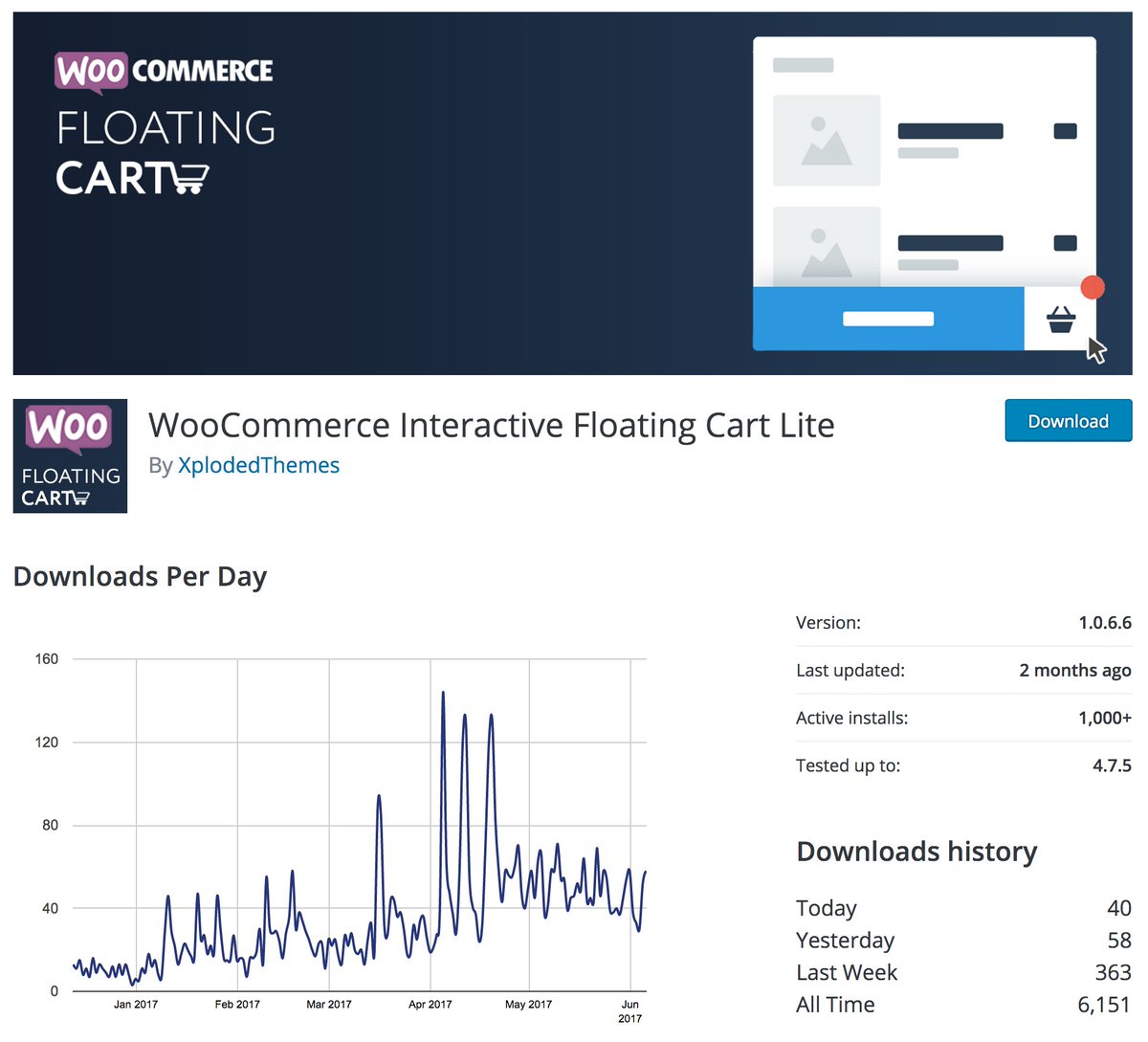Viewport: 1148px width, 1042px height.
Task: Click the Last updated value 2 months ago
Action: 1075,671
